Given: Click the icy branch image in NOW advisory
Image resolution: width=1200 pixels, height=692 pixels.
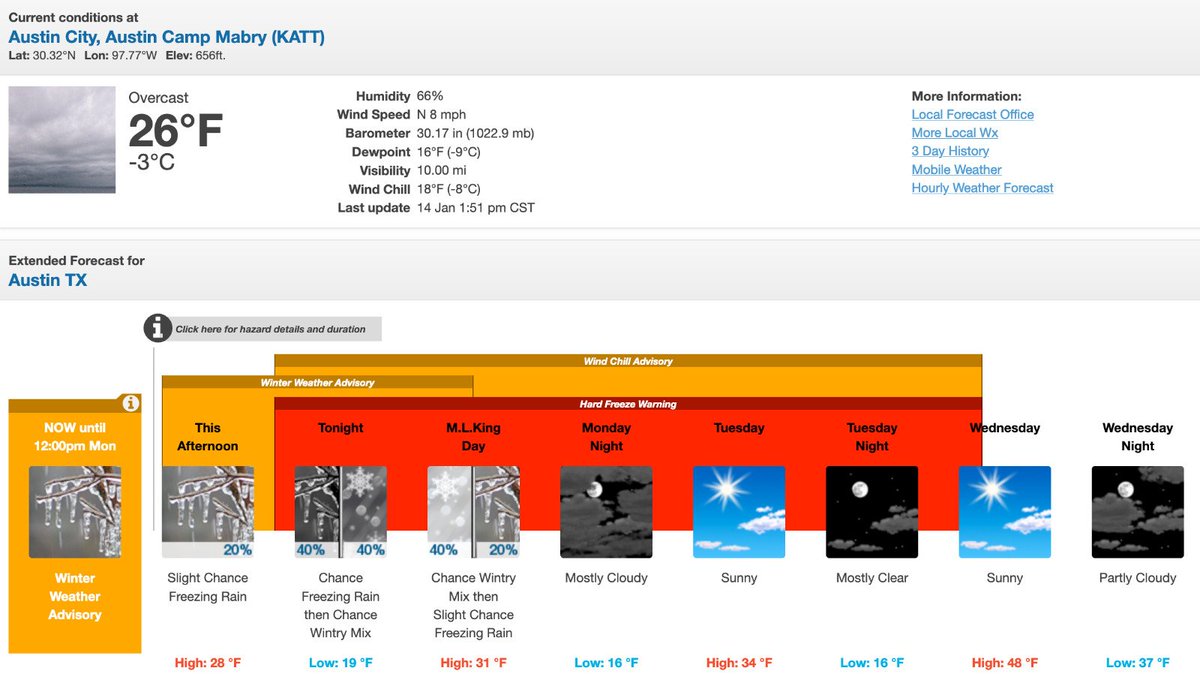Looking at the screenshot, I should (75, 512).
